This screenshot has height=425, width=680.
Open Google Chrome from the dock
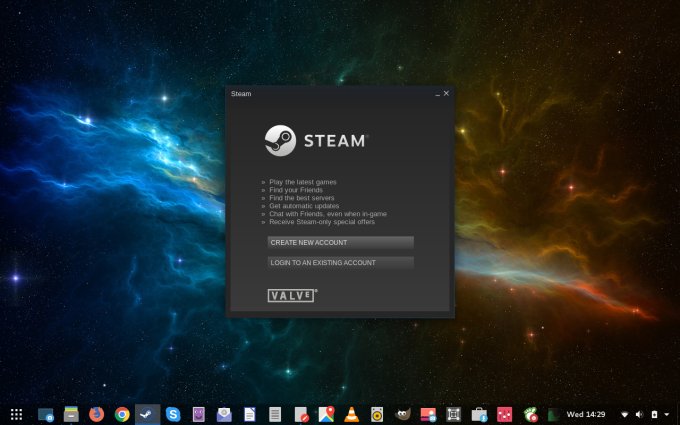[122, 414]
